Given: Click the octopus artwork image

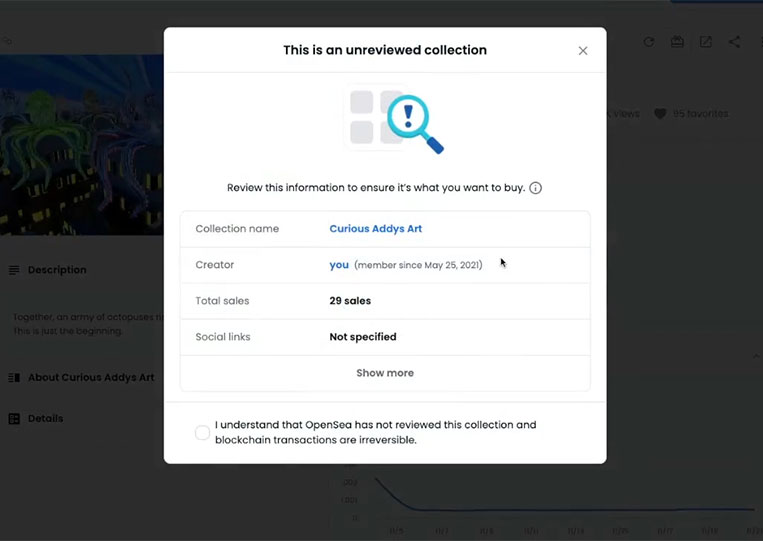Looking at the screenshot, I should (x=82, y=145).
